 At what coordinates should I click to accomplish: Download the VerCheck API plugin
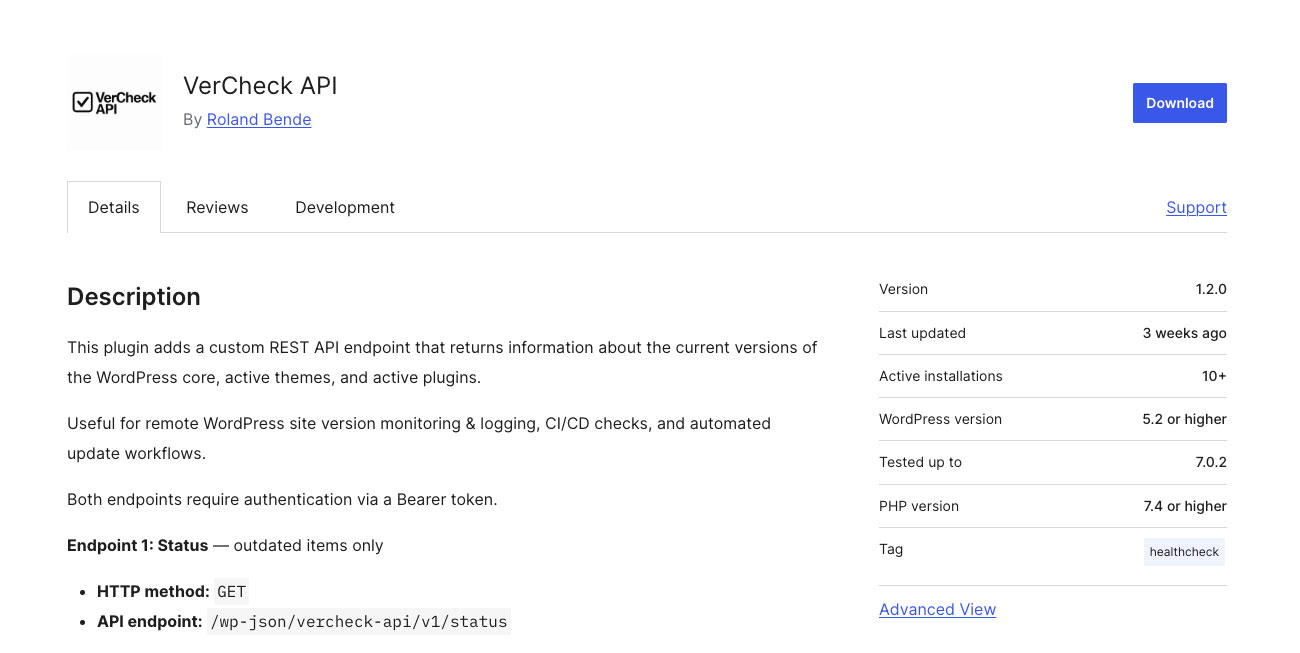tap(1179, 103)
